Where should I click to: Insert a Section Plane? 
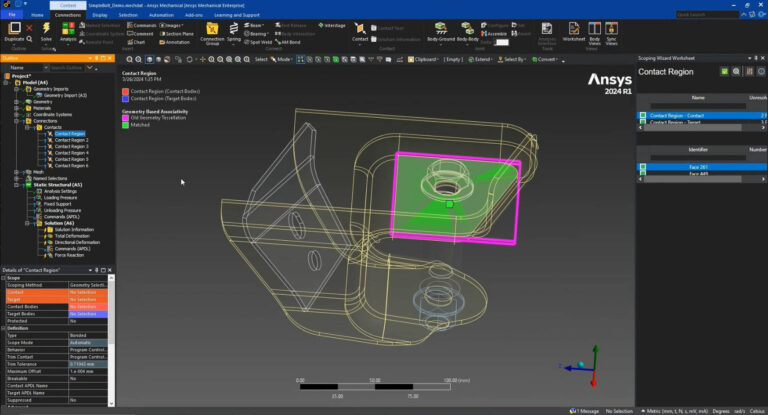click(x=177, y=34)
